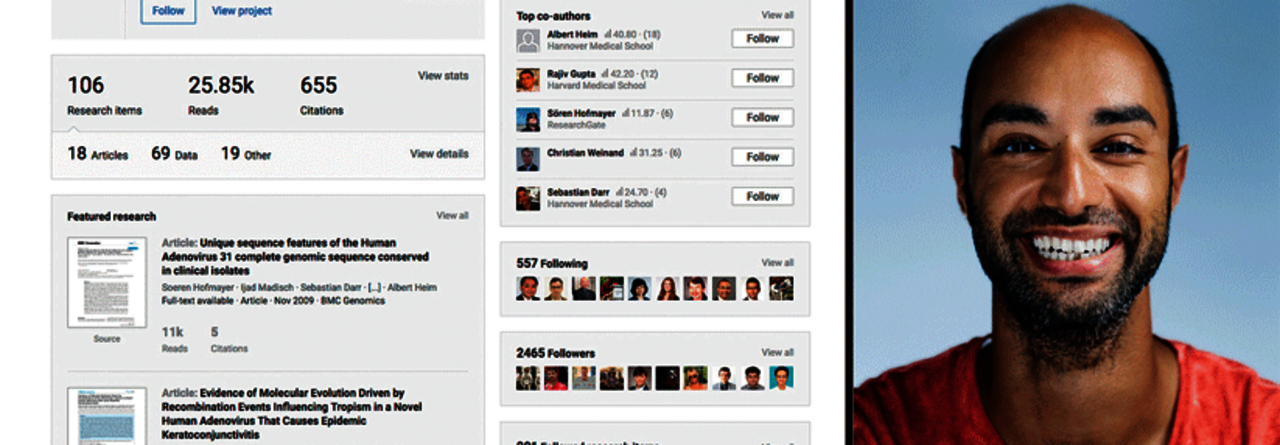This screenshot has height=445, width=1280.
Task: Click Albert Heim's placeholder avatar icon
Action: pos(528,40)
